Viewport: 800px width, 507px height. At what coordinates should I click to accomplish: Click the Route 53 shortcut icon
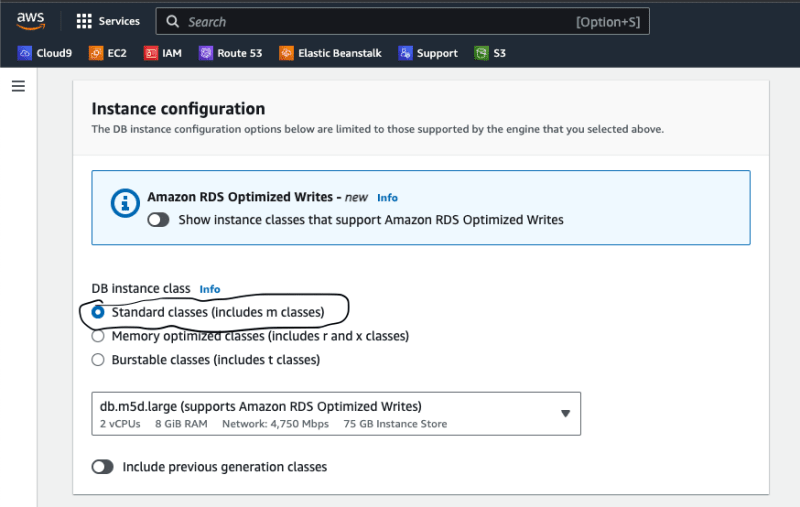click(x=206, y=53)
